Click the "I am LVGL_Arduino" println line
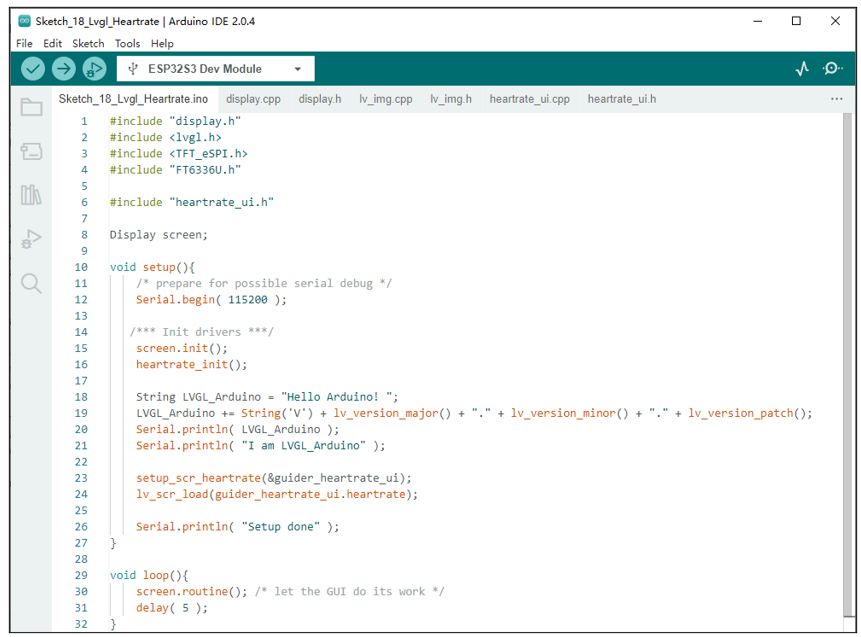 coord(261,445)
